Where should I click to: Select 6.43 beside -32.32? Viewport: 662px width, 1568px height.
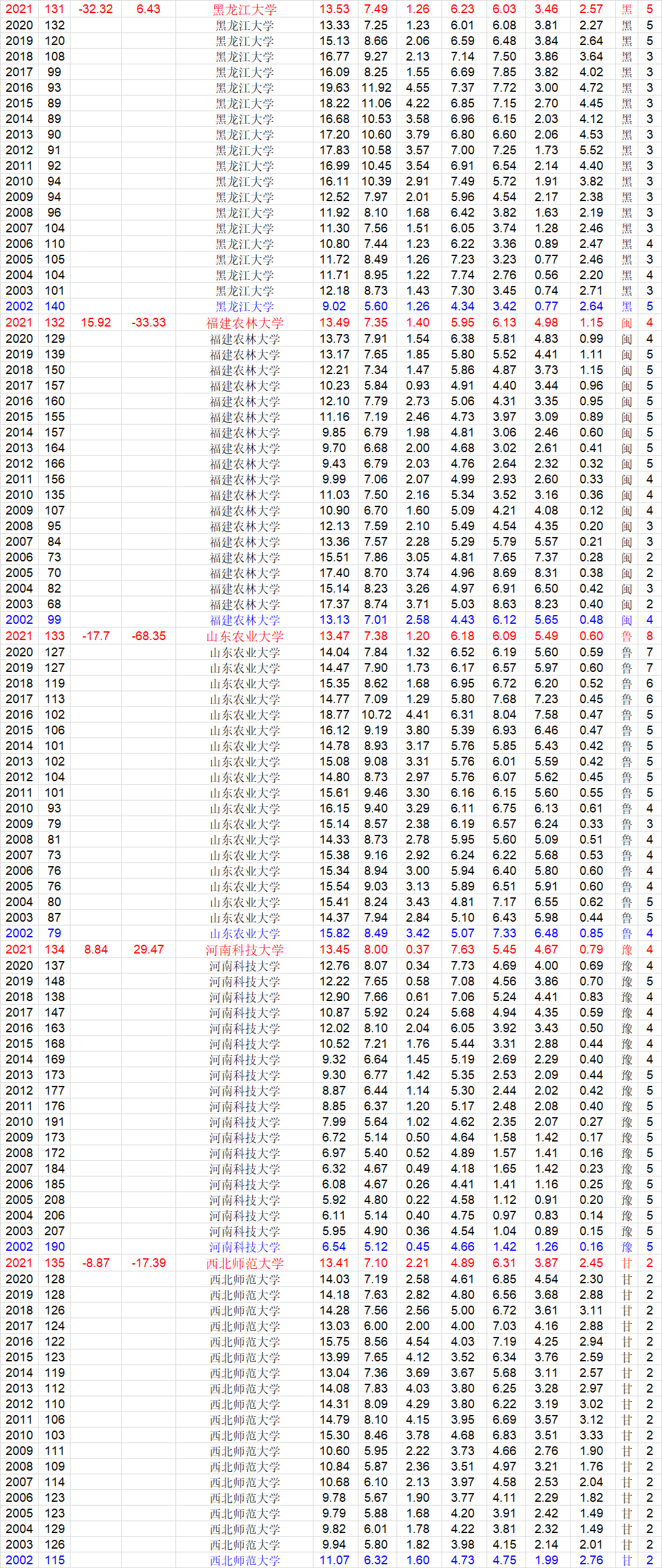coord(149,9)
